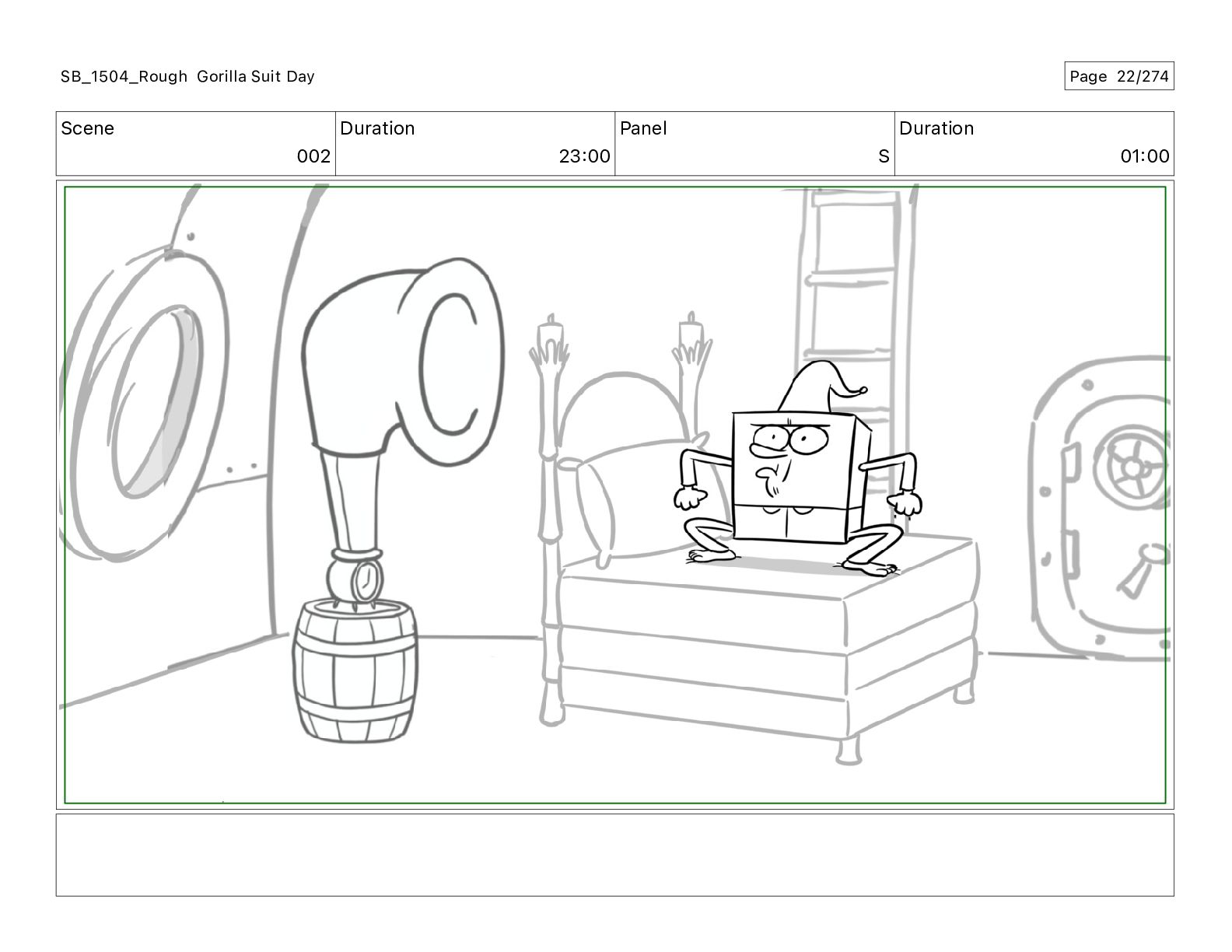Click the panel value 'S'
The width and height of the screenshot is (1232, 952).
(884, 156)
